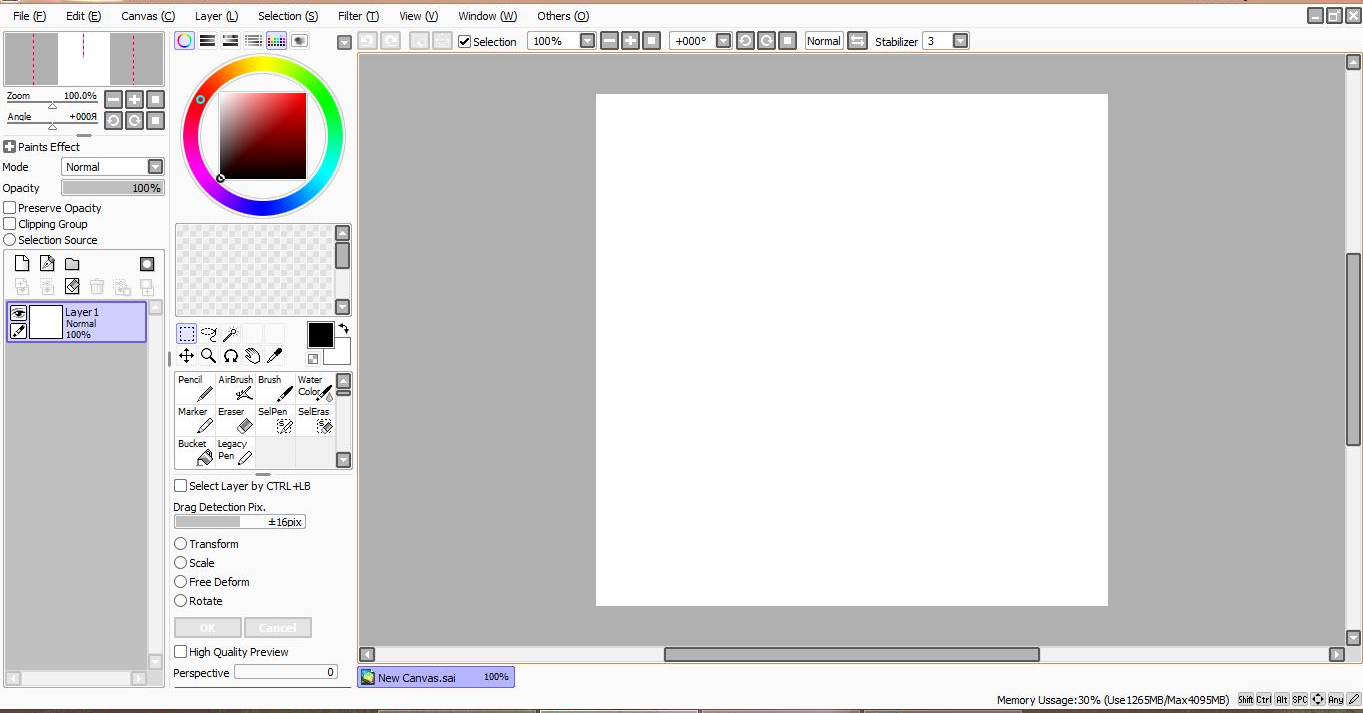Pick the Eraser tool
This screenshot has width=1363, height=713.
(235, 420)
